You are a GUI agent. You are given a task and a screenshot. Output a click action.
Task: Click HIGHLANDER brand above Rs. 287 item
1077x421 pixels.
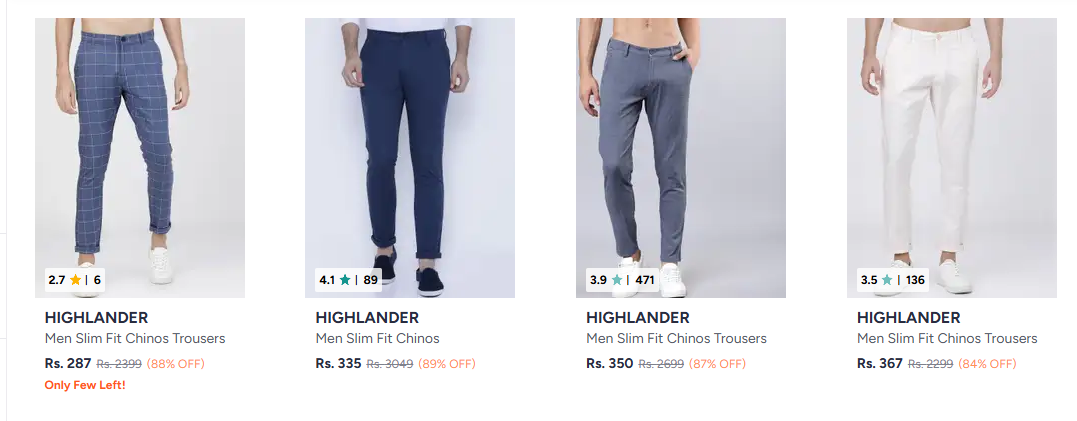(x=96, y=318)
